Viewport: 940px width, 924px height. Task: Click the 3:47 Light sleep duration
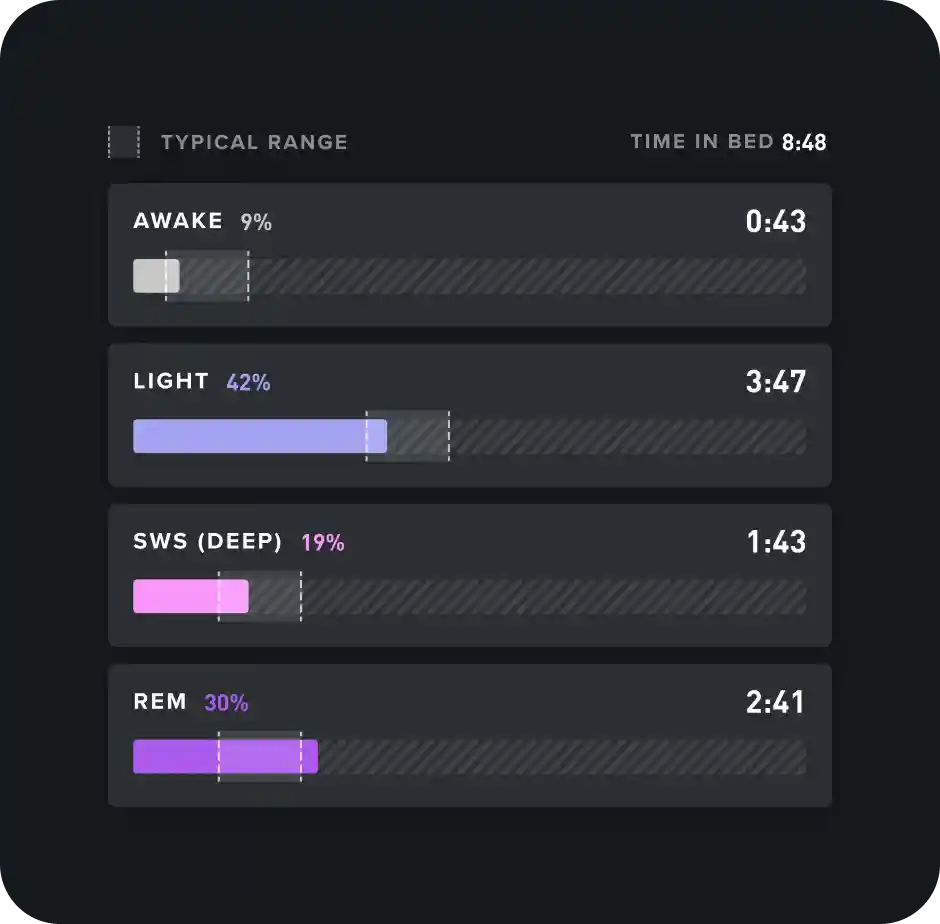(x=775, y=381)
